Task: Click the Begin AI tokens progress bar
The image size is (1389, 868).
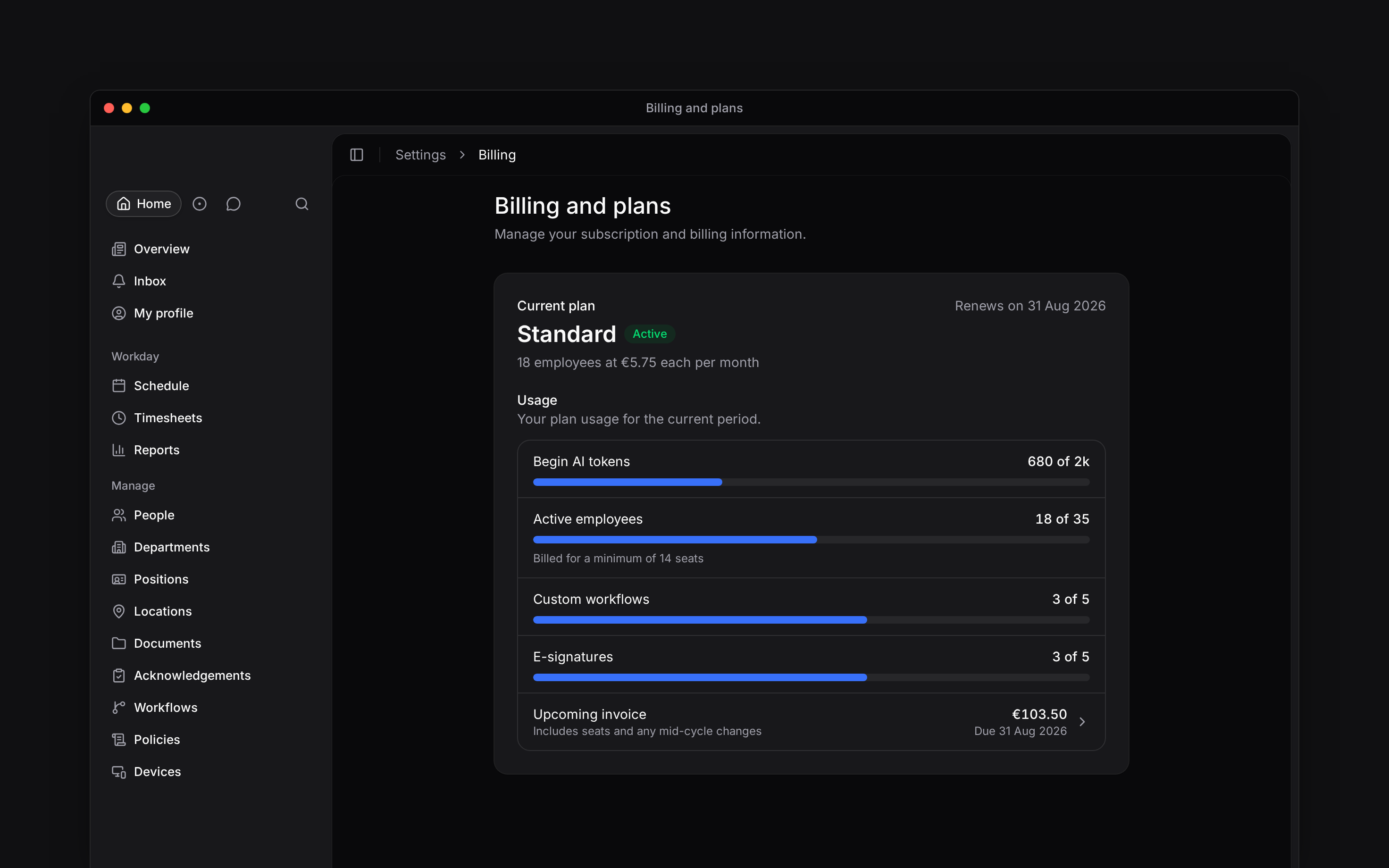Action: [x=811, y=482]
